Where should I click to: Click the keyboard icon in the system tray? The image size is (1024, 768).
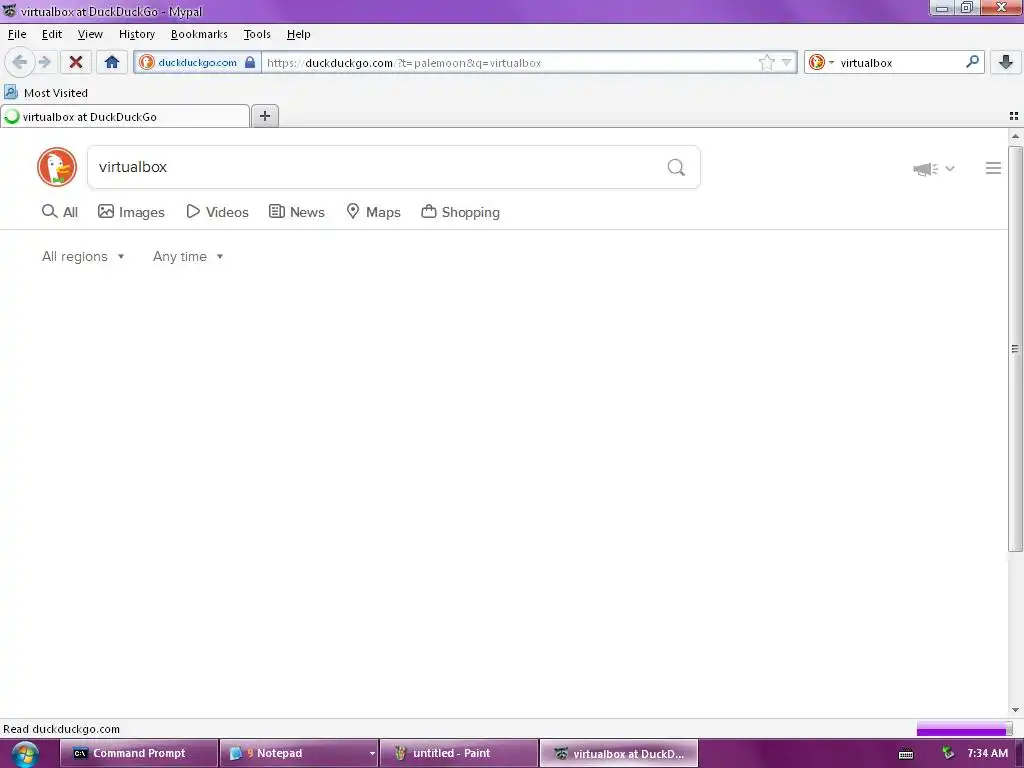pos(906,754)
